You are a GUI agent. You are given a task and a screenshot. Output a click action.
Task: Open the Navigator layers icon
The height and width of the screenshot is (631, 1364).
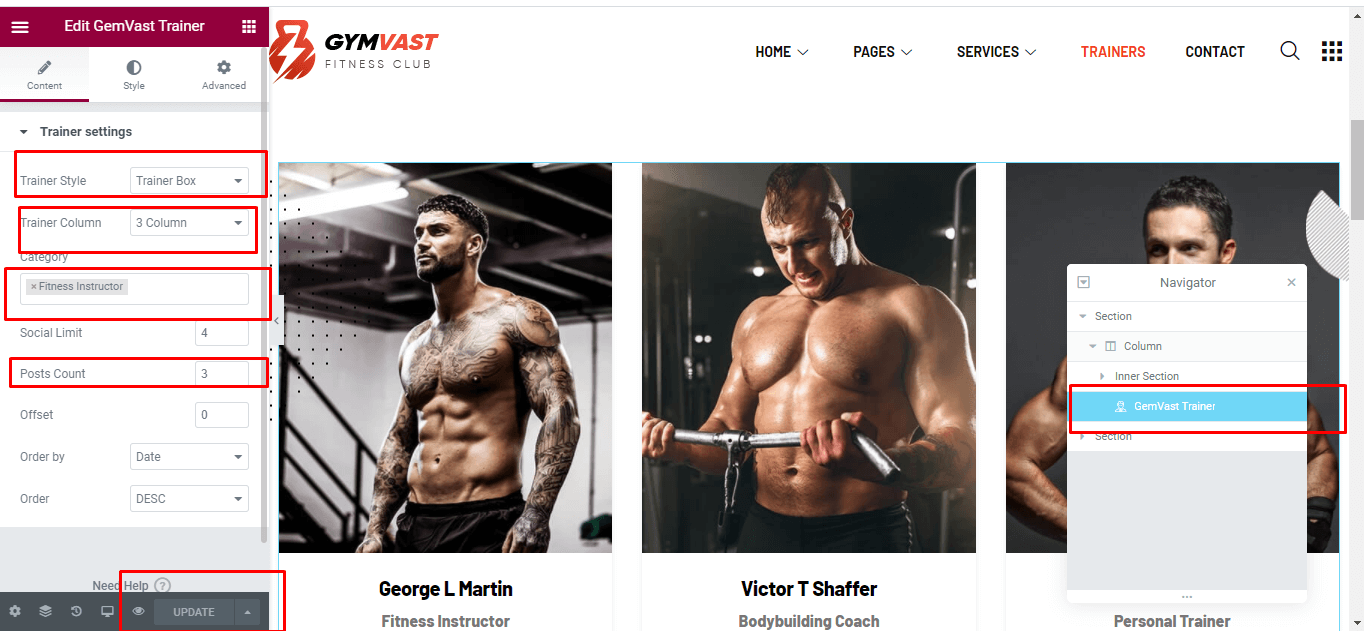coord(45,611)
